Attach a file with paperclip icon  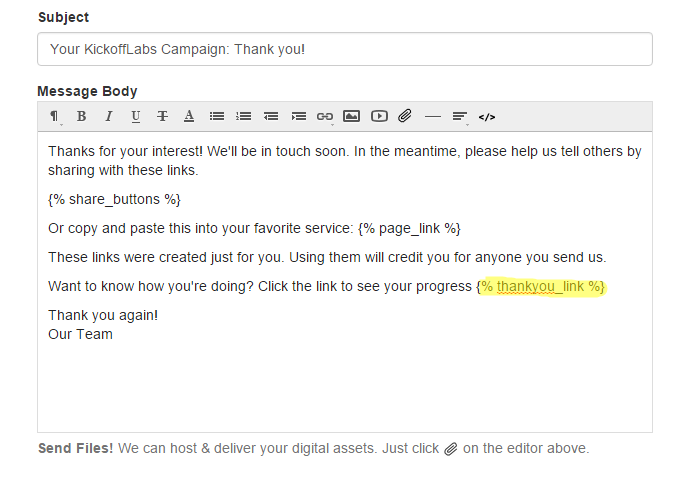point(405,116)
